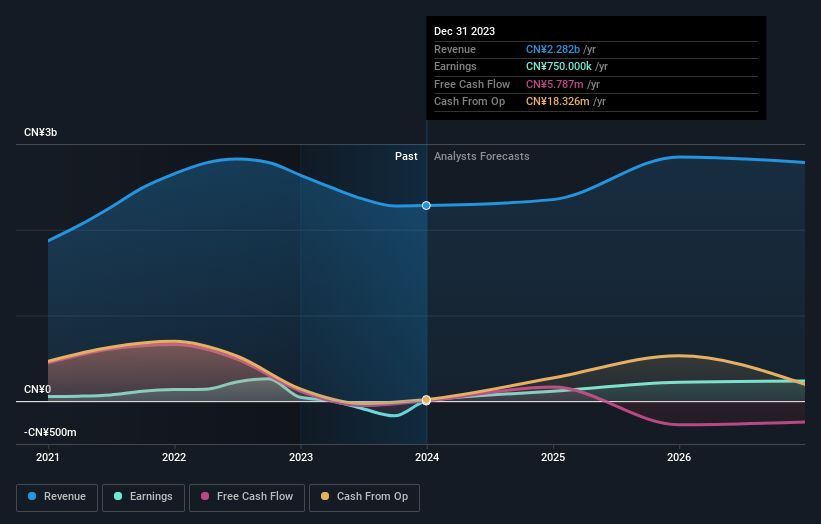Click the Cash From Op marker at 2024
The height and width of the screenshot is (524, 821).
(426, 400)
